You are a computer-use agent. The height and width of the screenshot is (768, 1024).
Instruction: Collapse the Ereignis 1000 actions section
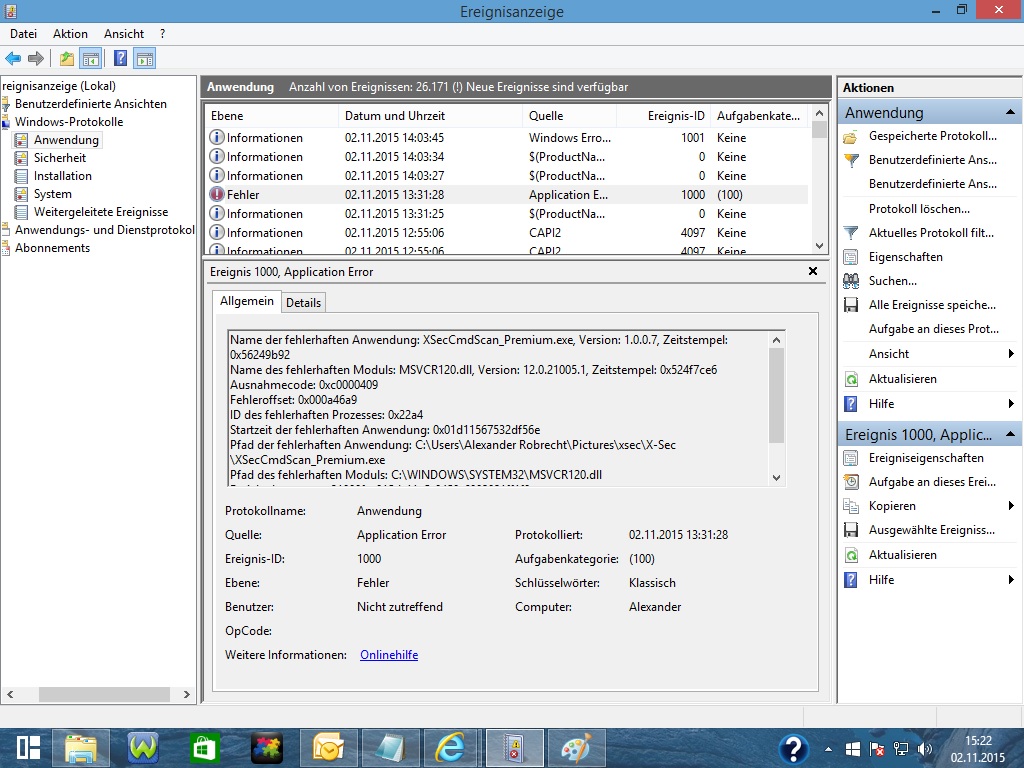pos(1010,435)
